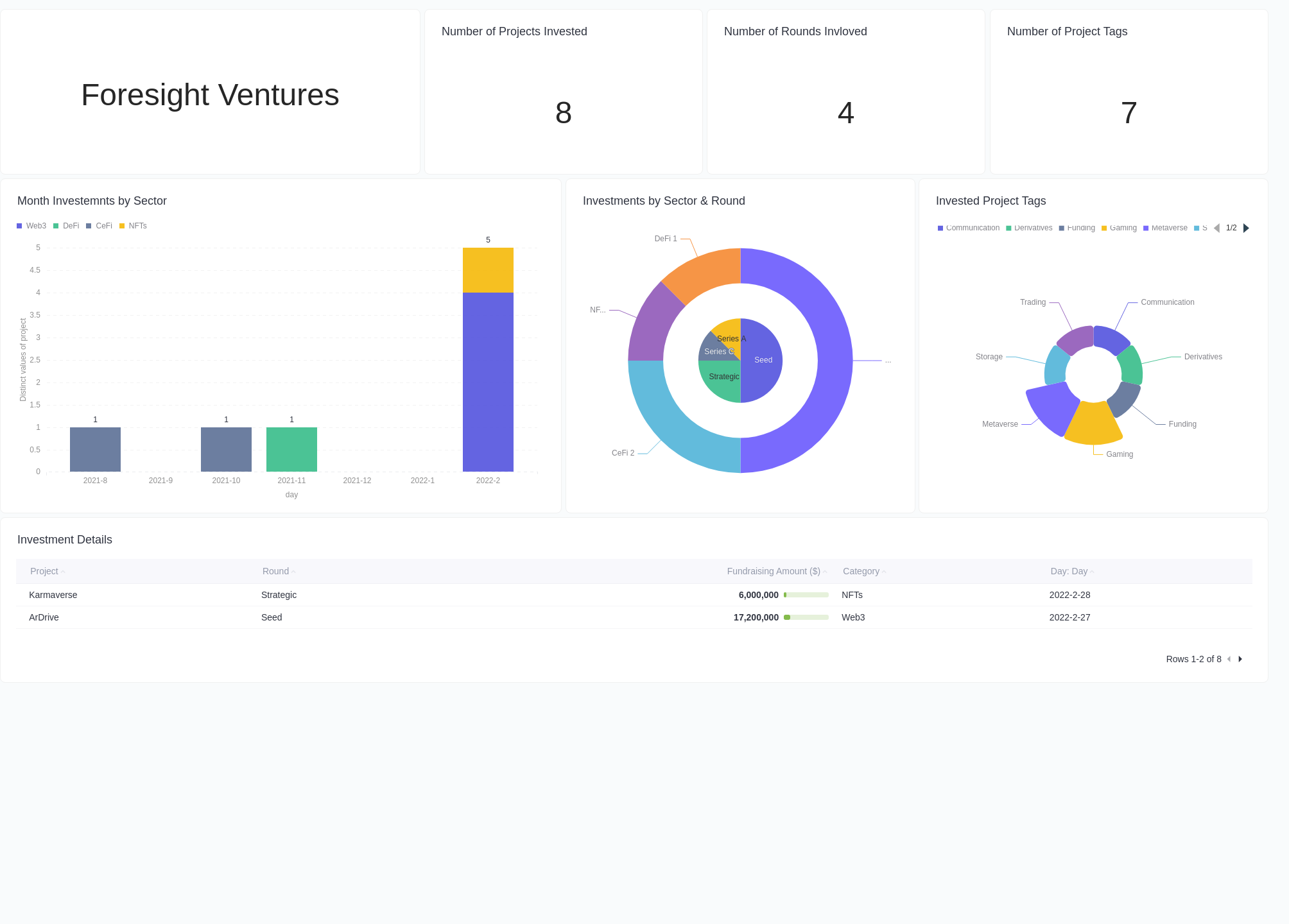Click the Month Investemnts by Sector chart title

pyautogui.click(x=92, y=201)
